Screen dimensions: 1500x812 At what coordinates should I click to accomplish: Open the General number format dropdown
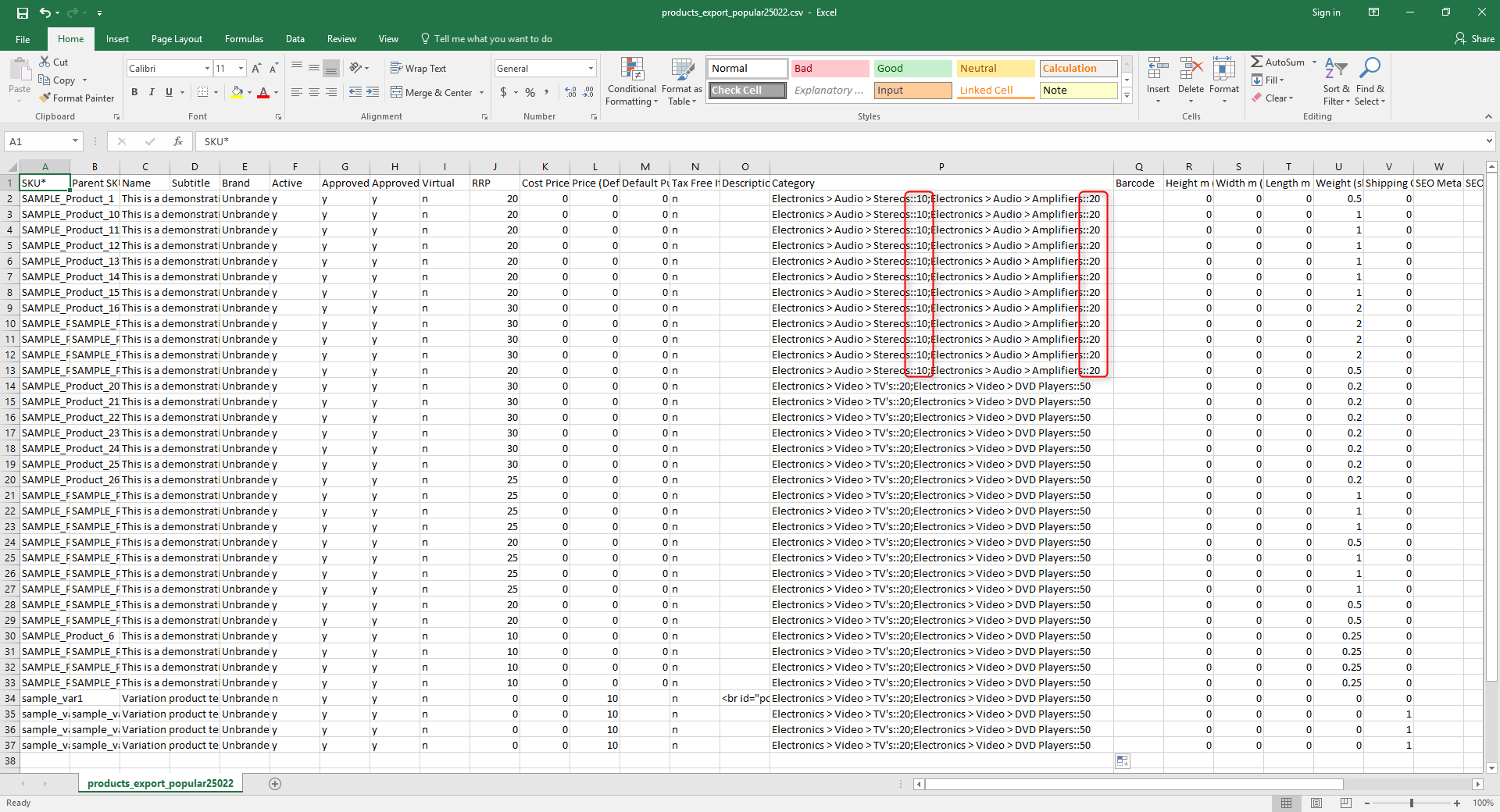pos(591,69)
